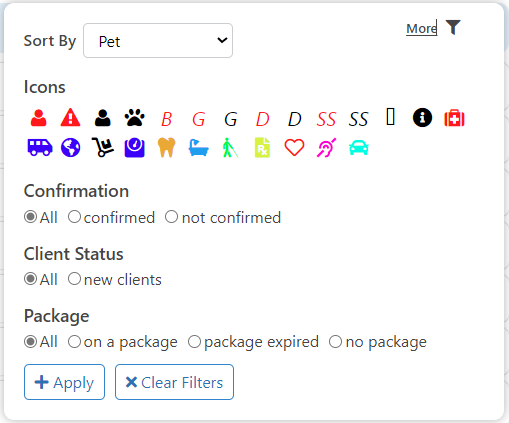Click the Apply button
Viewport: 509px width, 423px height.
pyautogui.click(x=64, y=382)
